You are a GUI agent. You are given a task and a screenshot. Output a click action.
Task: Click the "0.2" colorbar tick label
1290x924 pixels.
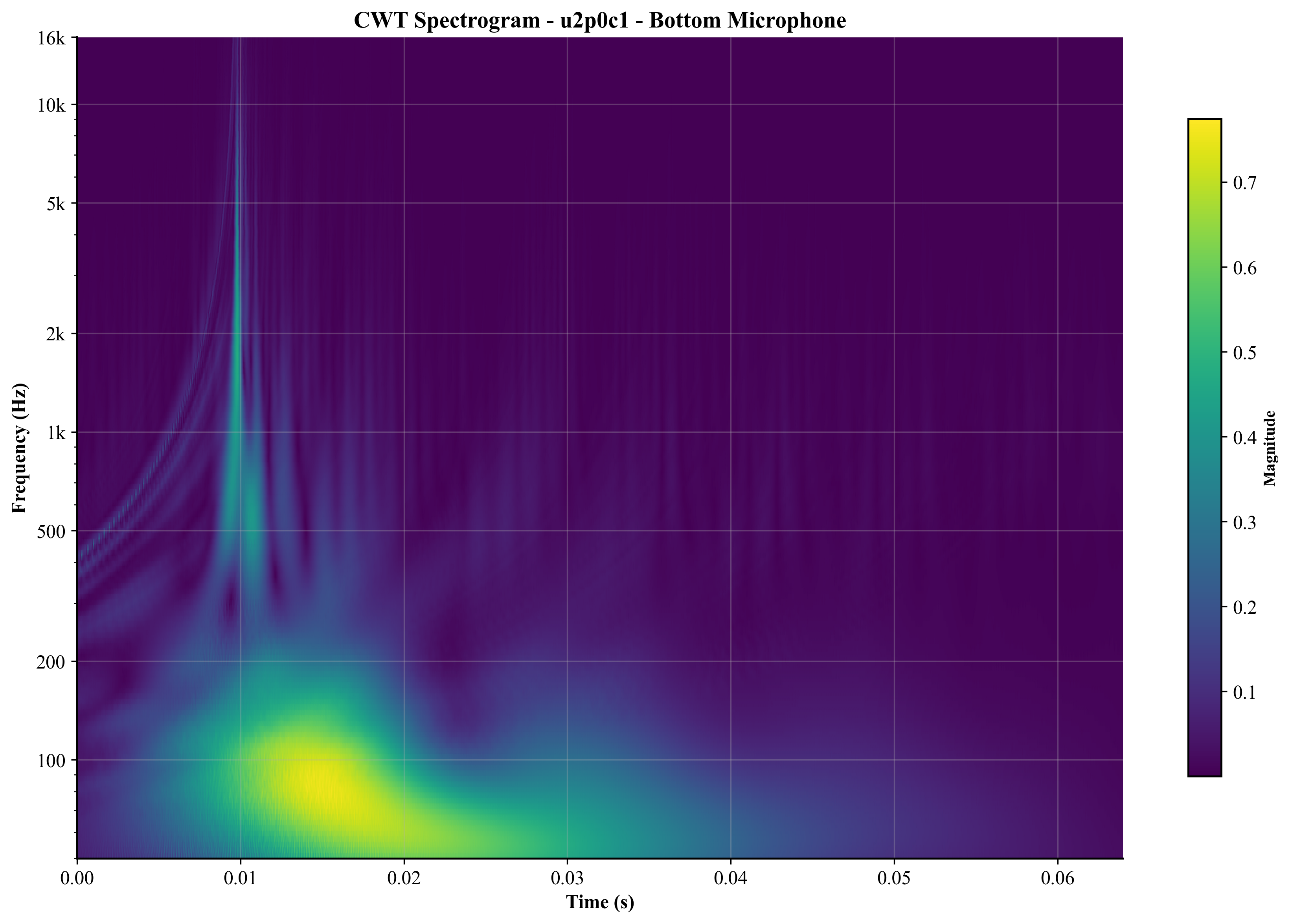click(1244, 607)
